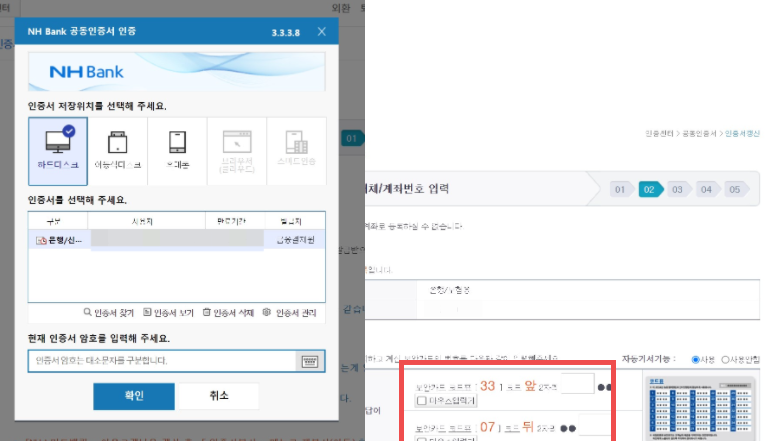The image size is (775, 441).
Task: Click the certificate password input field
Action: [x=162, y=361]
